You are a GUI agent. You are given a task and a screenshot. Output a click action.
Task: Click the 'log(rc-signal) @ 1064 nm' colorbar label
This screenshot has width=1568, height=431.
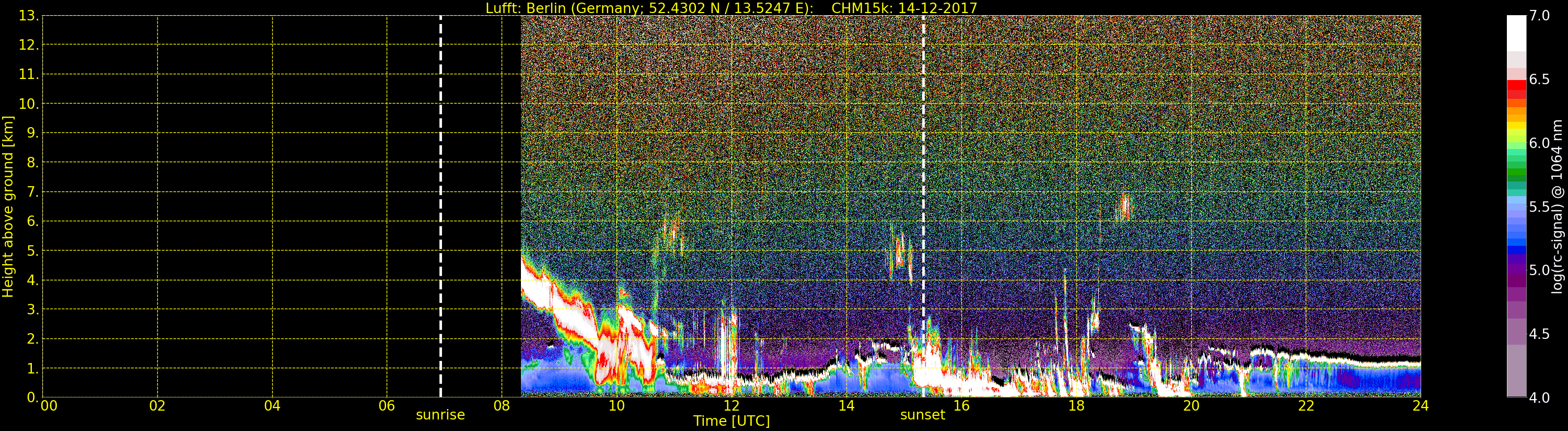click(x=1557, y=207)
